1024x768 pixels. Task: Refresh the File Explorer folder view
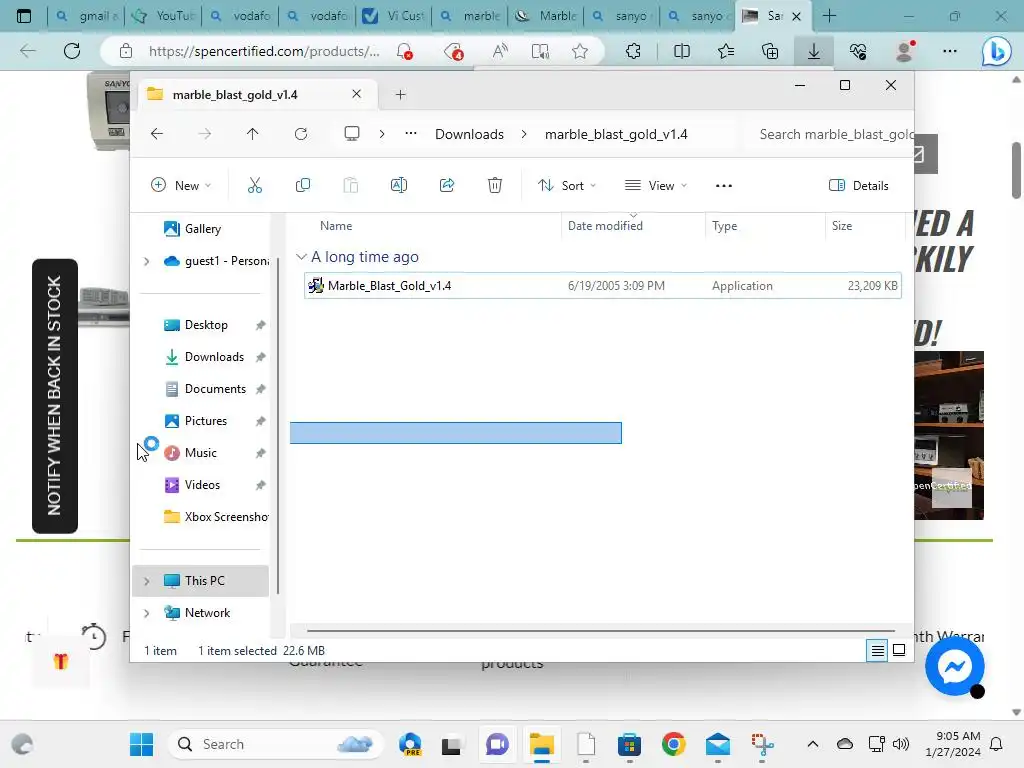click(x=300, y=134)
